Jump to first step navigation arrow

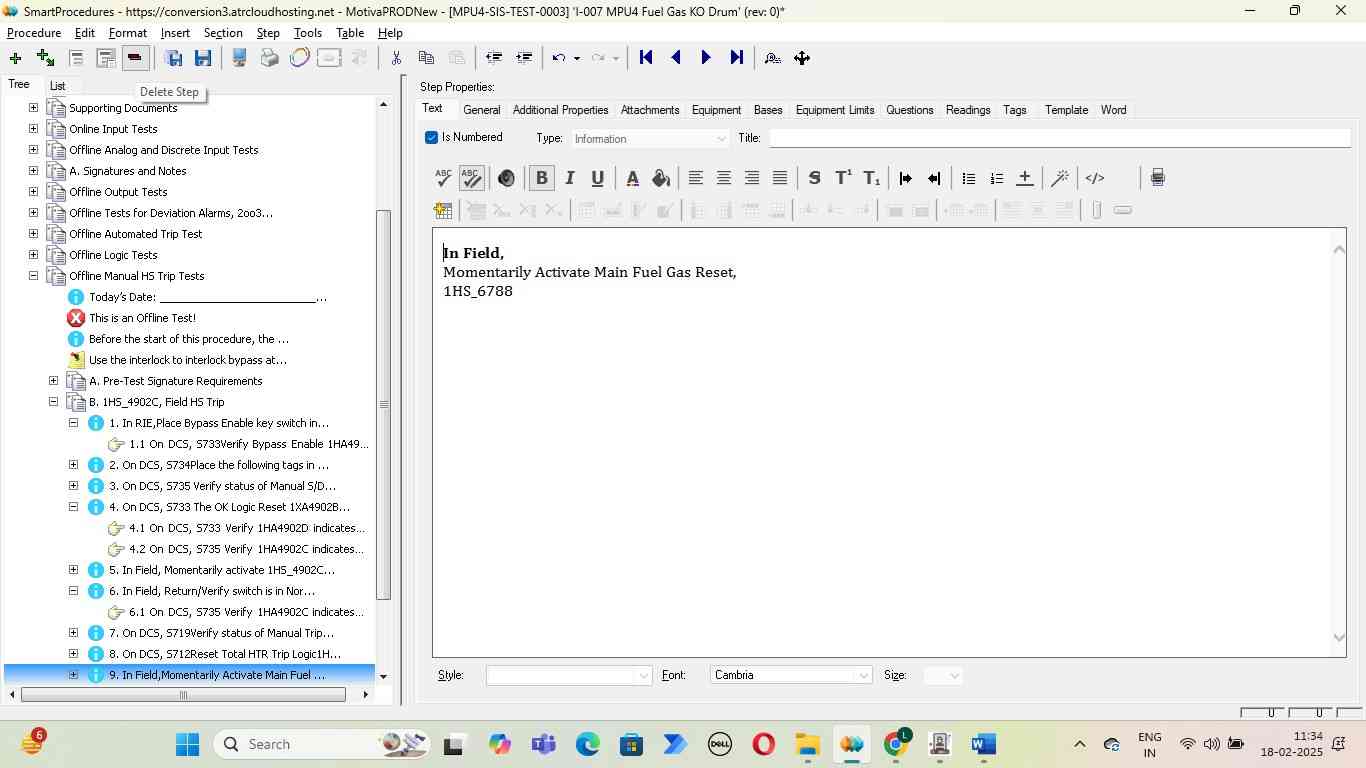646,58
